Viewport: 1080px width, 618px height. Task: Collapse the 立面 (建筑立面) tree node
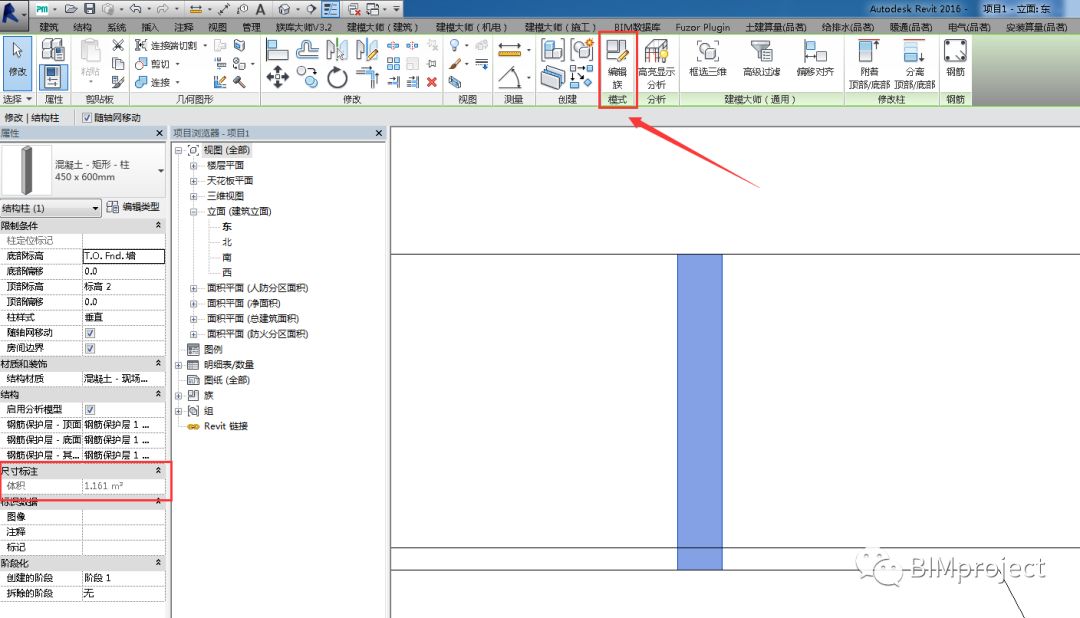[194, 212]
